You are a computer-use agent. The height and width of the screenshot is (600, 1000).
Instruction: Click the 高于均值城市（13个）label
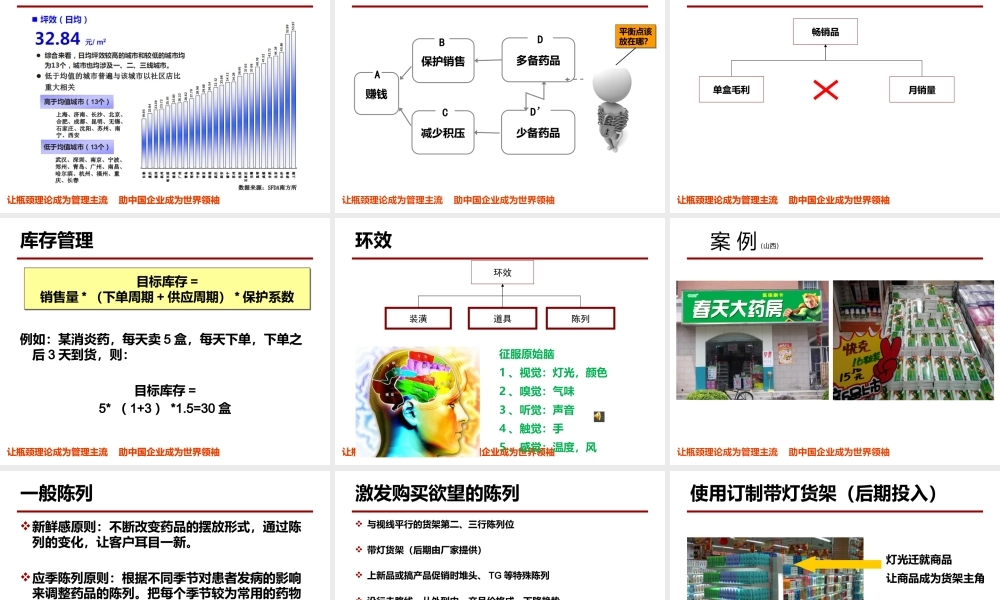coord(77,101)
